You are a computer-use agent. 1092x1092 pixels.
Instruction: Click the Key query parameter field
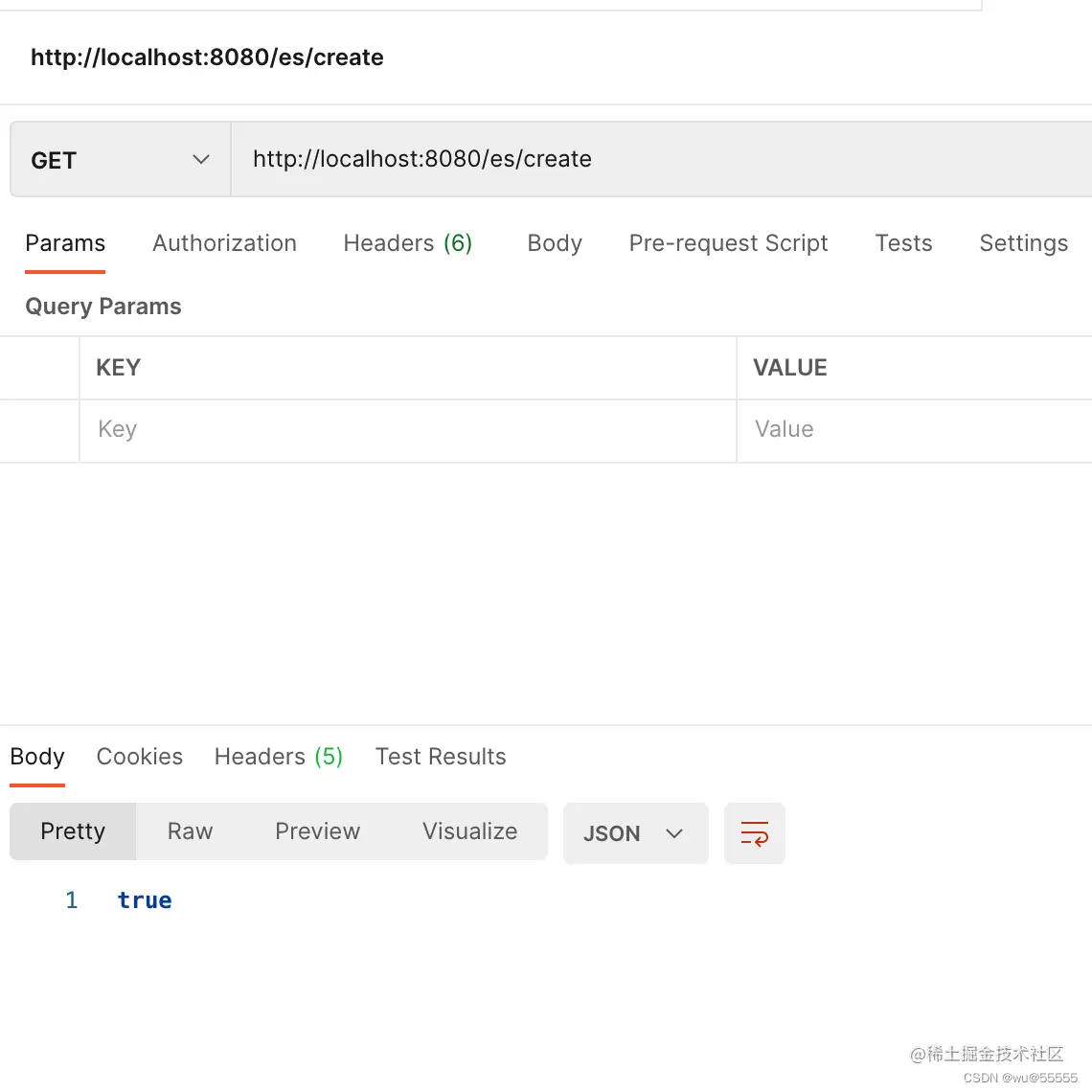coord(407,430)
